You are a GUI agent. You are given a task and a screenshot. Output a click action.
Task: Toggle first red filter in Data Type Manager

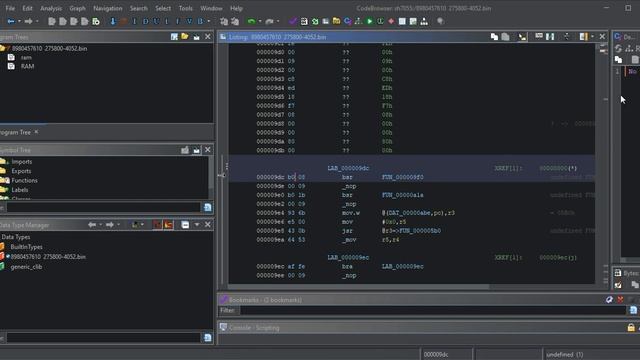[x=157, y=224]
